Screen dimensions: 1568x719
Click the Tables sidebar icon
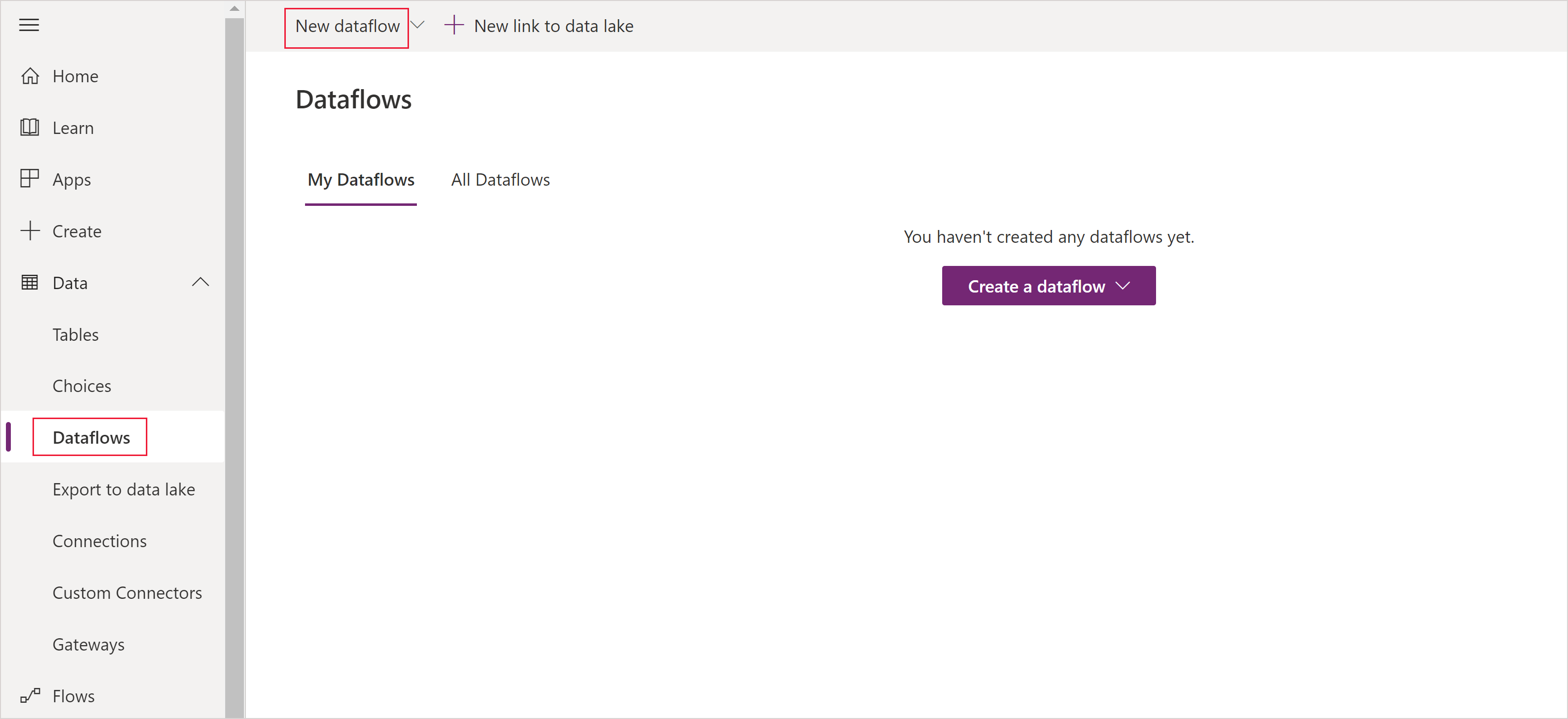[x=76, y=334]
